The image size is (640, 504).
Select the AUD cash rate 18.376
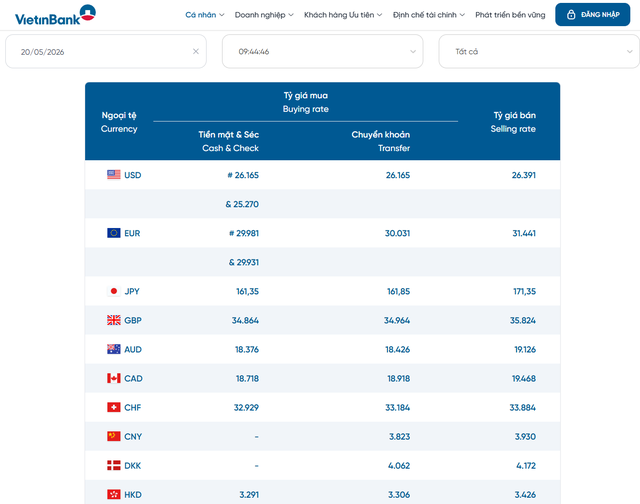click(247, 349)
